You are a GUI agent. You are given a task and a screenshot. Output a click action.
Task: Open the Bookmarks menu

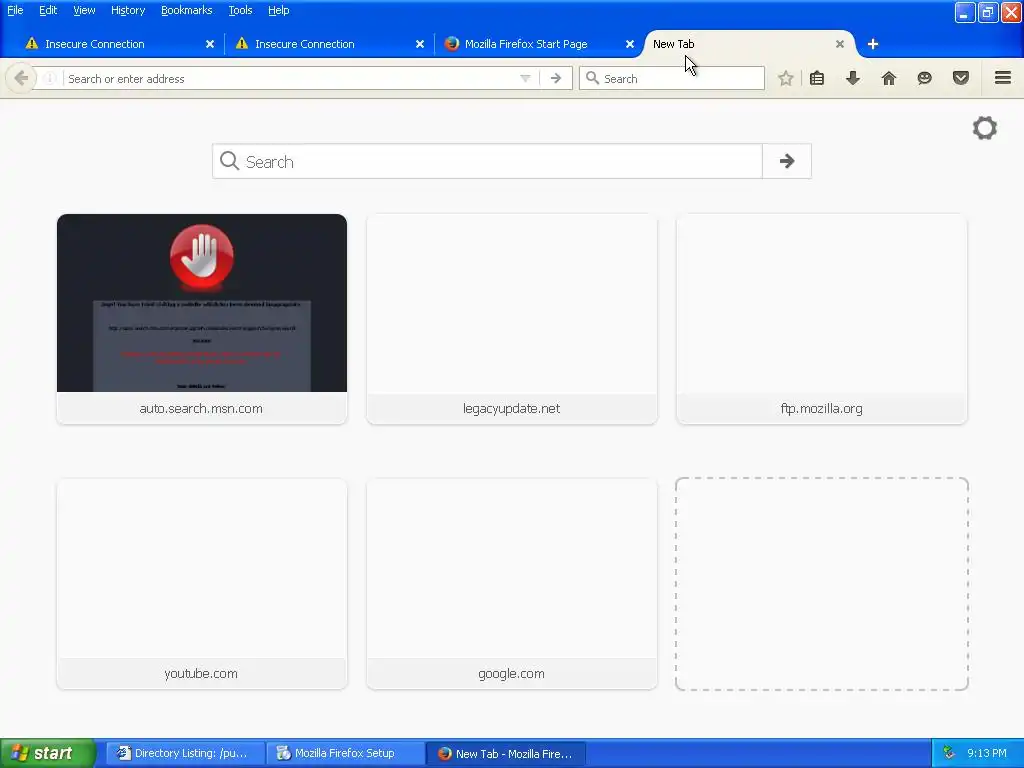(x=186, y=10)
